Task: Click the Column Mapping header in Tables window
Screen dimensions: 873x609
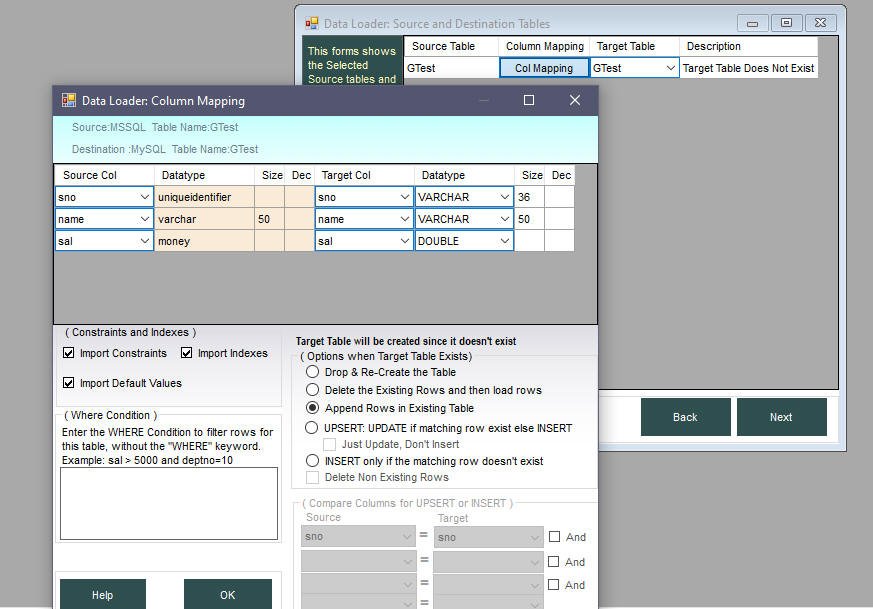Action: click(x=544, y=46)
